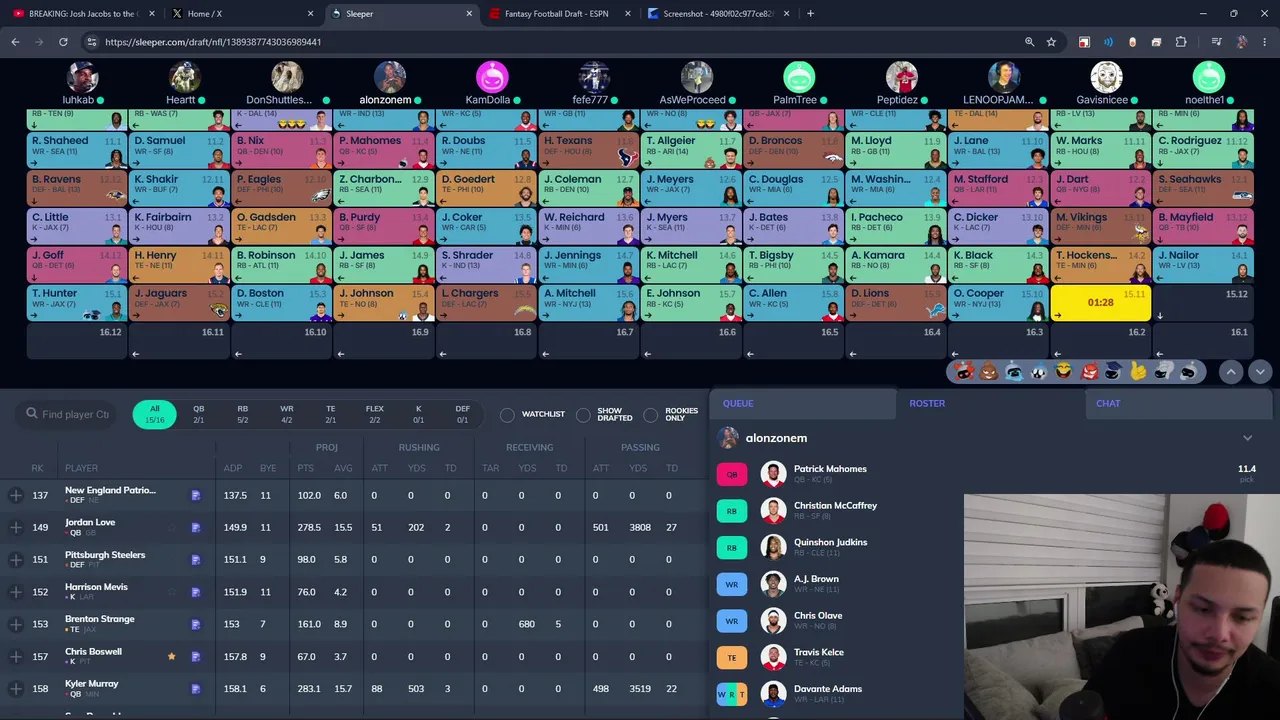The width and height of the screenshot is (1280, 720).
Task: Open the KamDolla manager avatar
Action: (x=492, y=77)
